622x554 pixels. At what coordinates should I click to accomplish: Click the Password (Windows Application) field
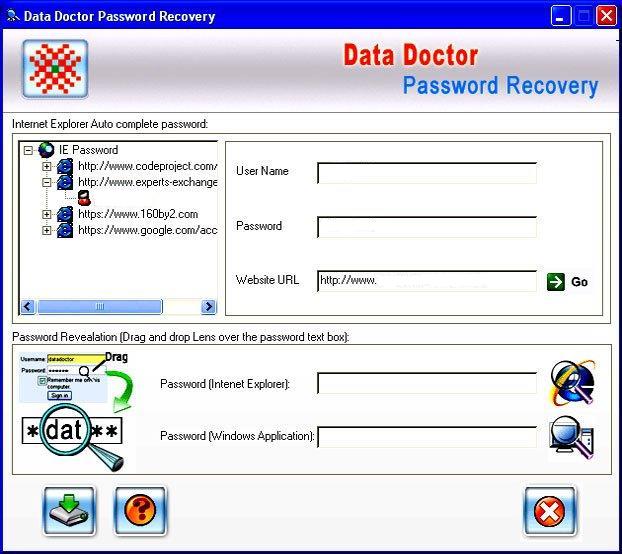pyautogui.click(x=427, y=437)
